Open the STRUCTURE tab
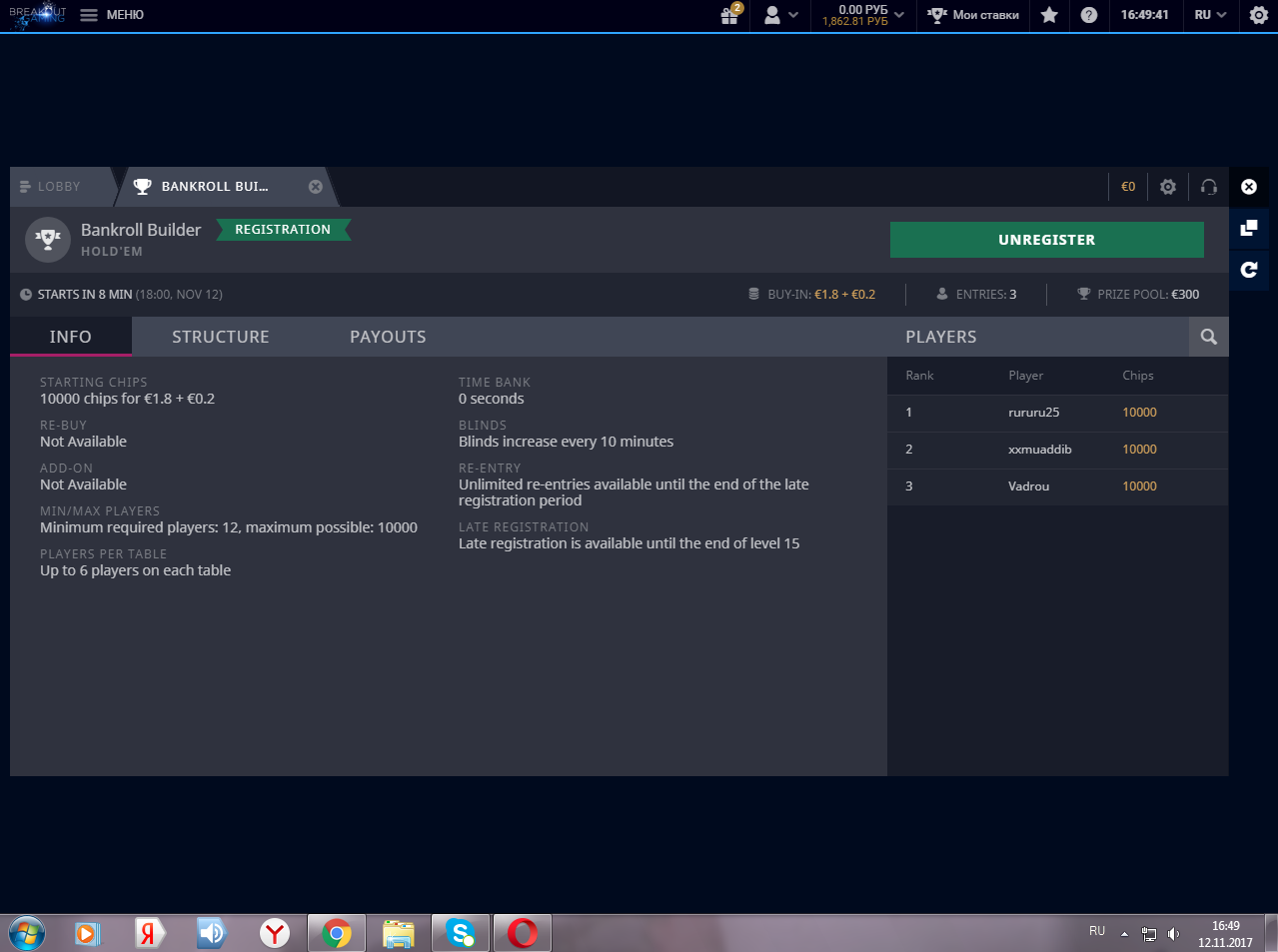 click(x=221, y=337)
